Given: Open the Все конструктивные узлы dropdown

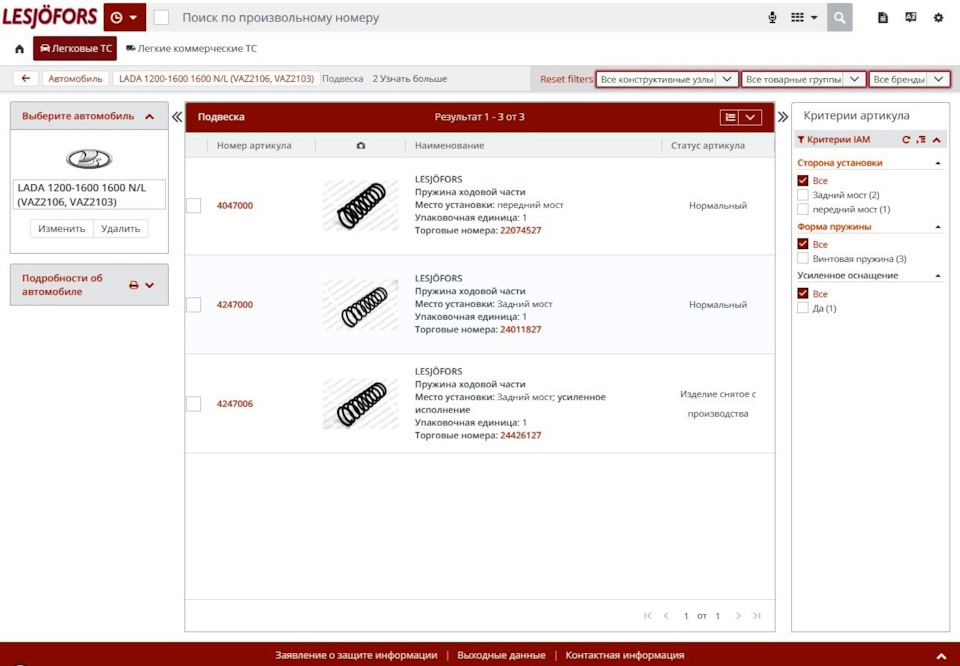Looking at the screenshot, I should coord(667,80).
